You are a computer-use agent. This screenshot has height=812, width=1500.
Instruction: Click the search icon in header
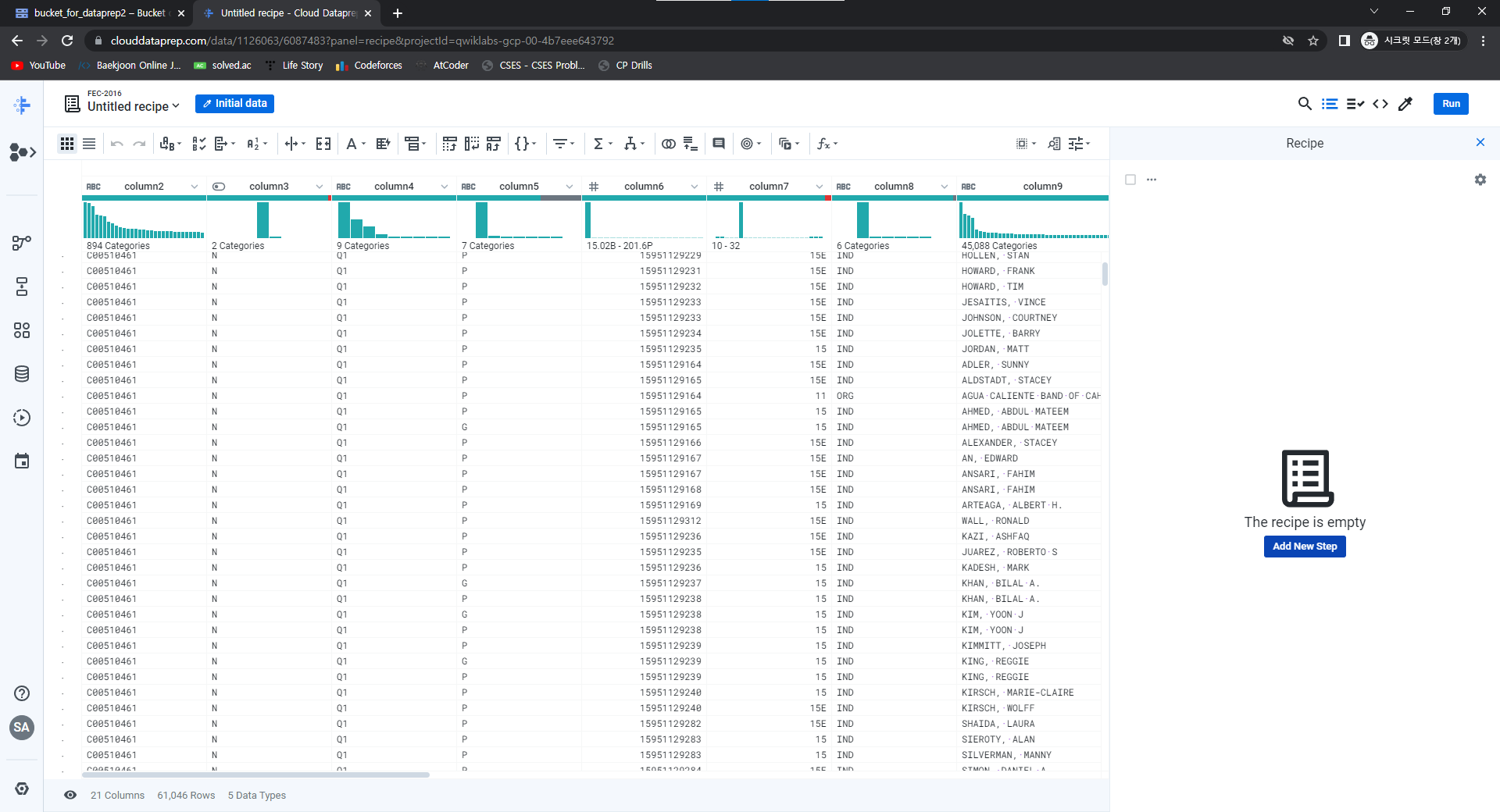pos(1304,104)
